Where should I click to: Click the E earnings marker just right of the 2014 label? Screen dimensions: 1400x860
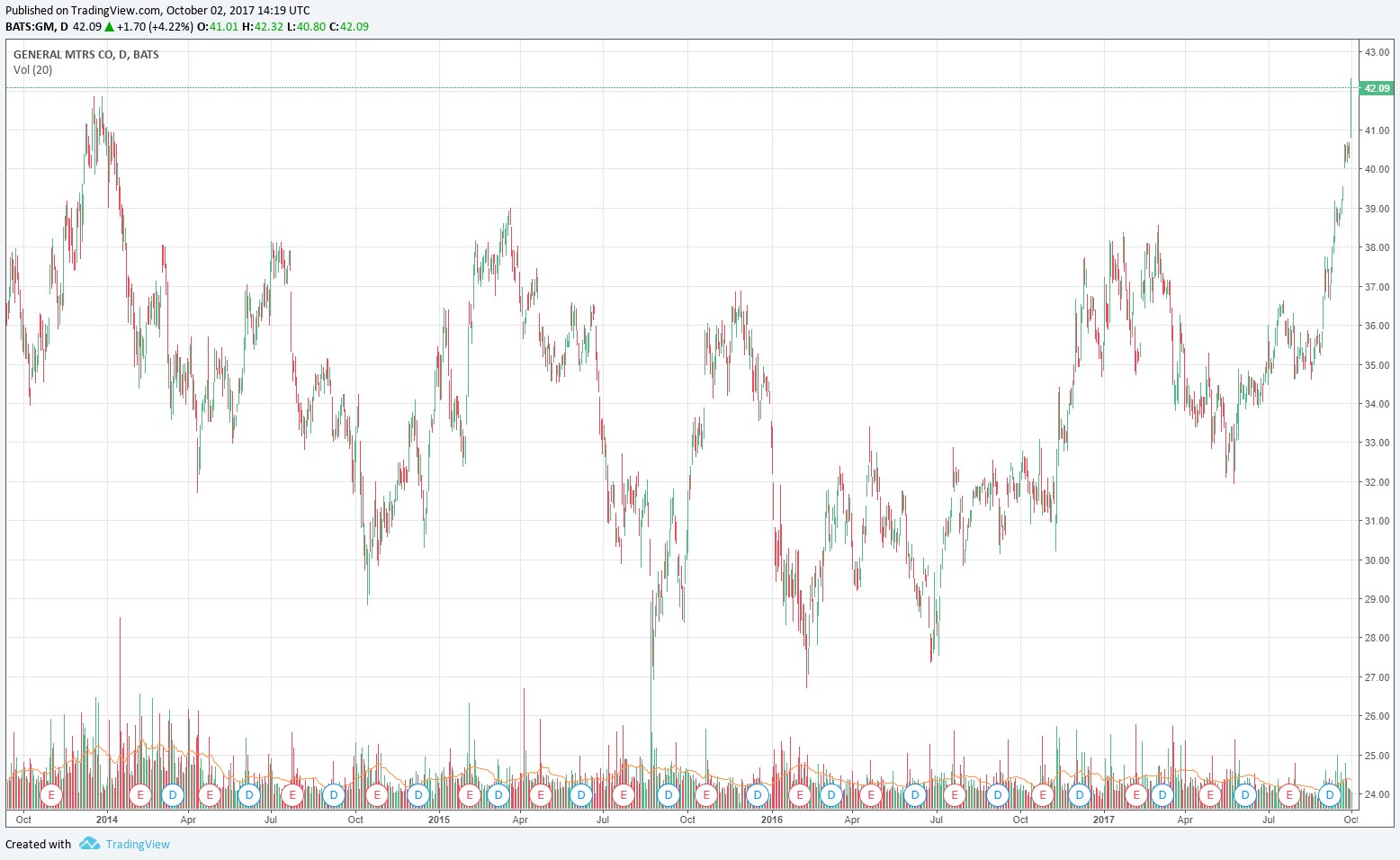click(139, 795)
